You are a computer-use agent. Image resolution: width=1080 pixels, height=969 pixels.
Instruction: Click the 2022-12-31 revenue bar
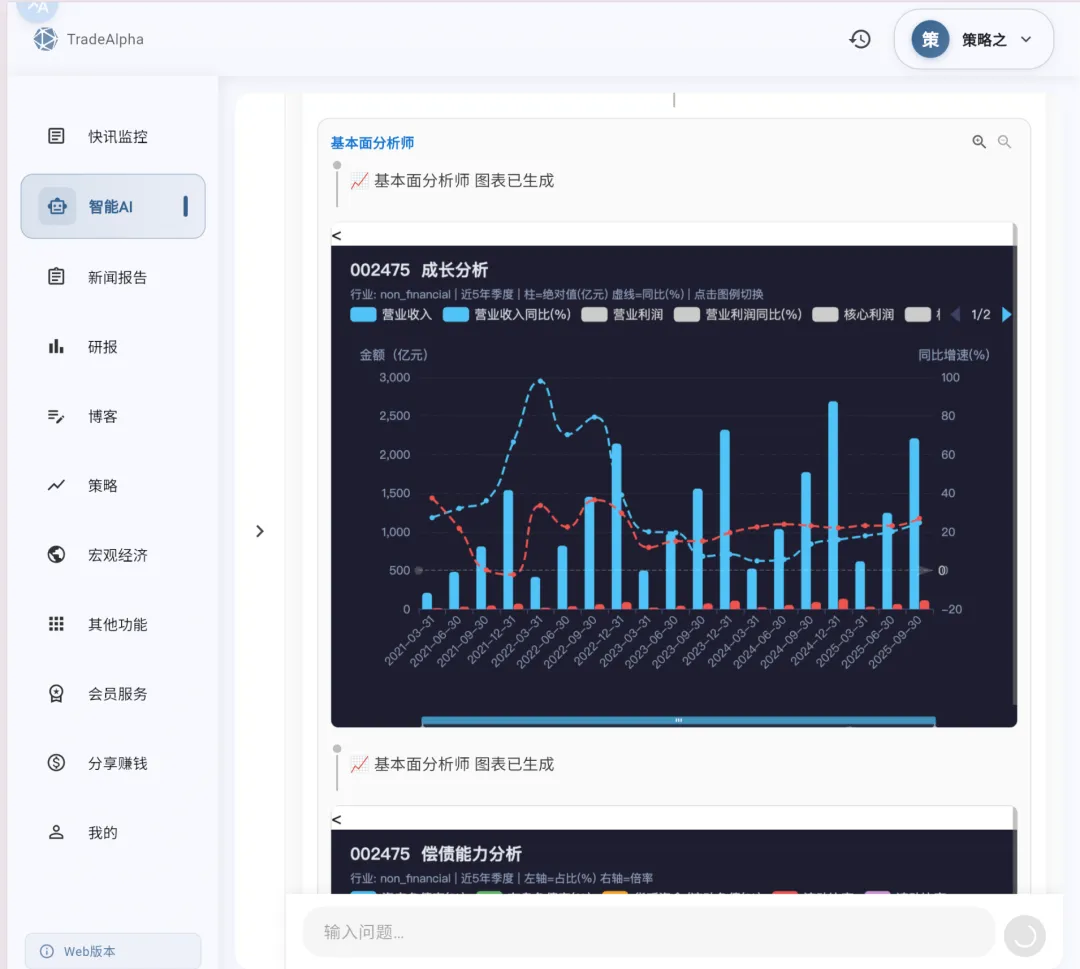[616, 526]
